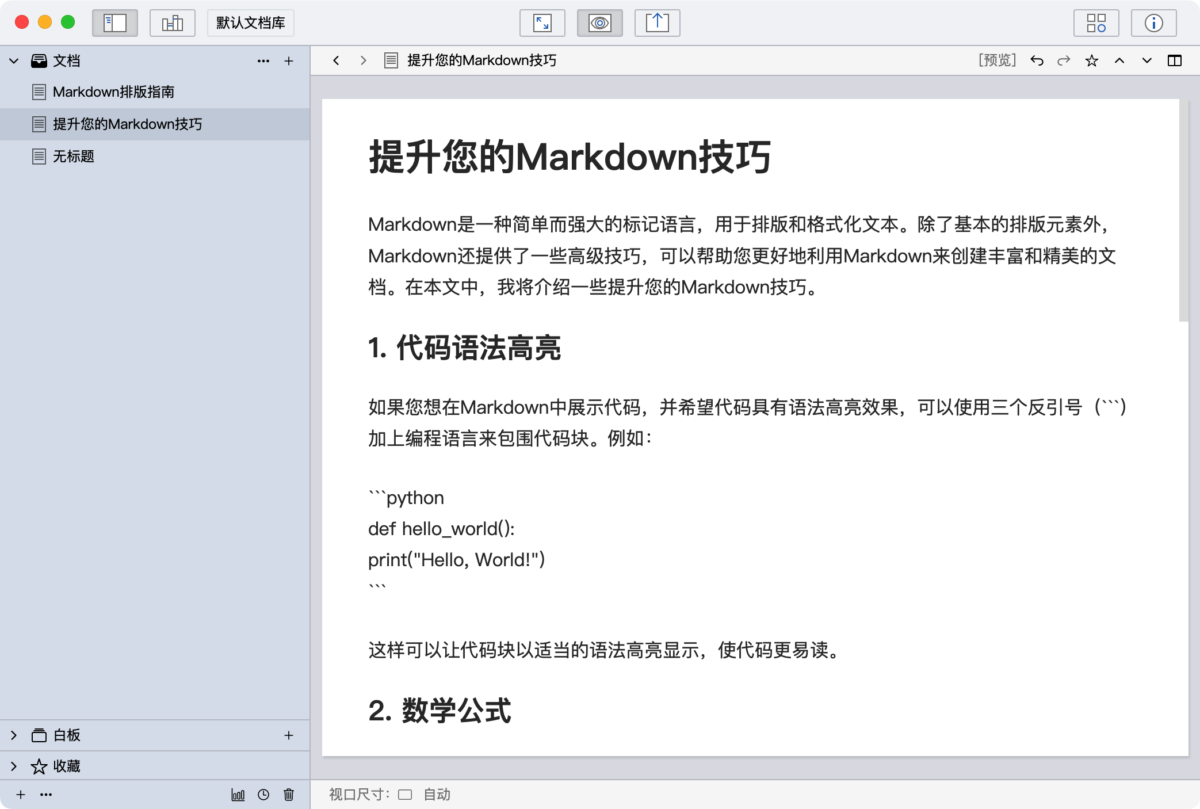
Task: Click the share export toolbar icon
Action: point(657,22)
